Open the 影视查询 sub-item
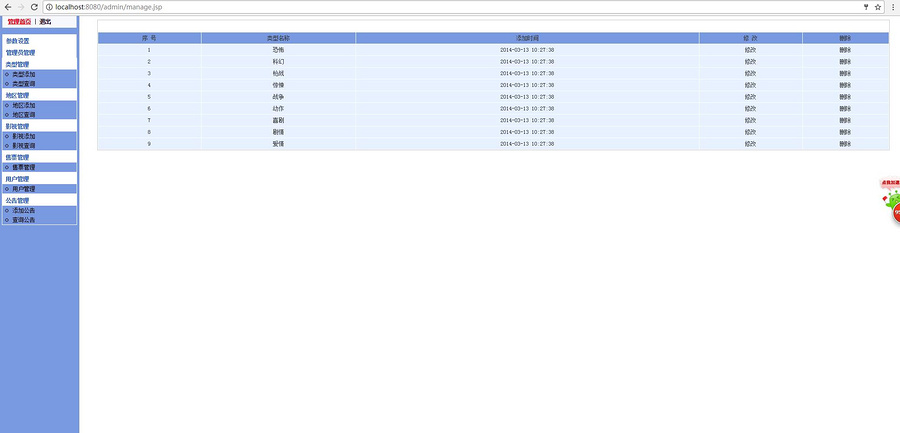900x433 pixels. (x=24, y=146)
